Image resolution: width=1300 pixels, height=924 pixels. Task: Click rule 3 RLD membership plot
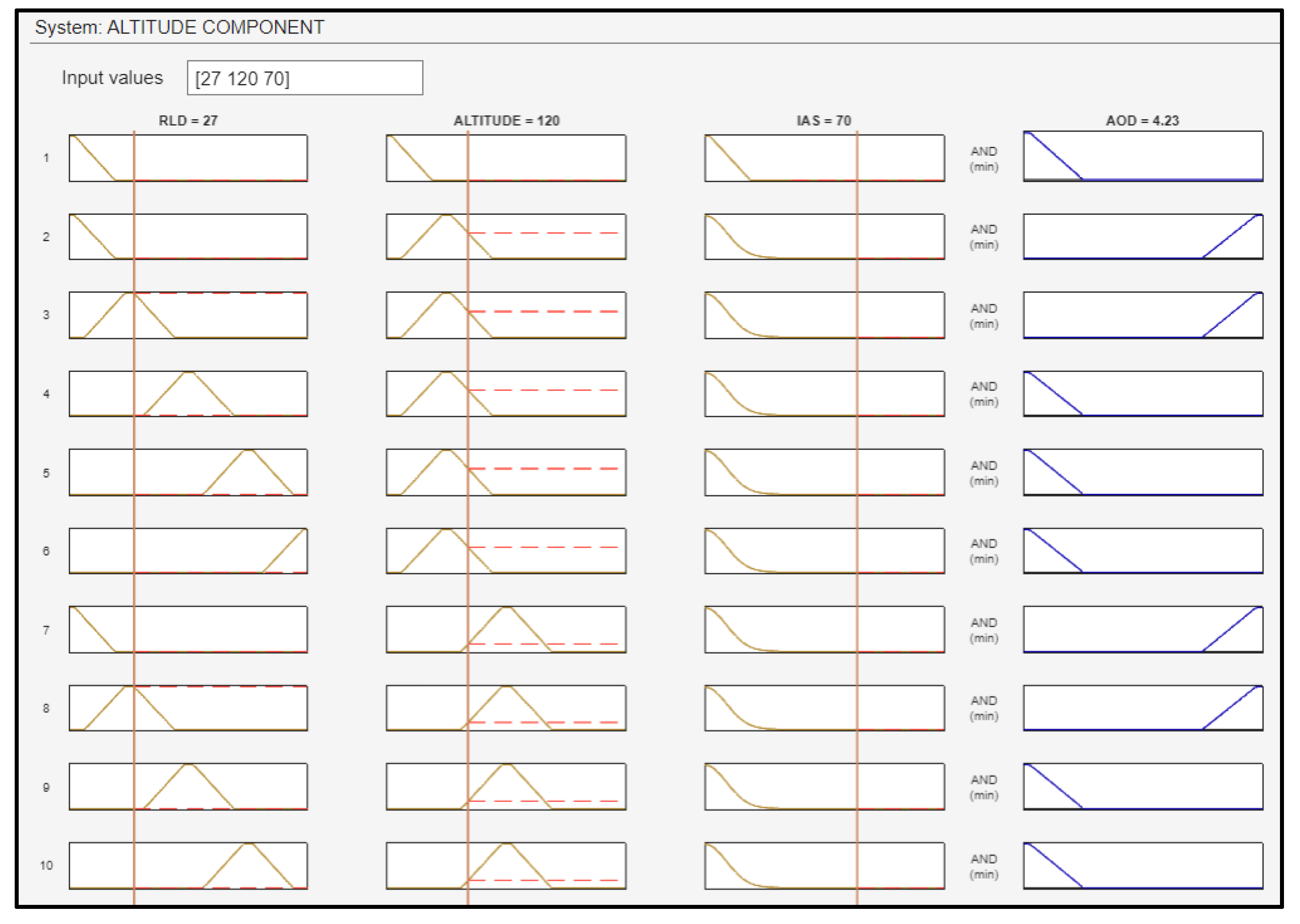click(188, 315)
